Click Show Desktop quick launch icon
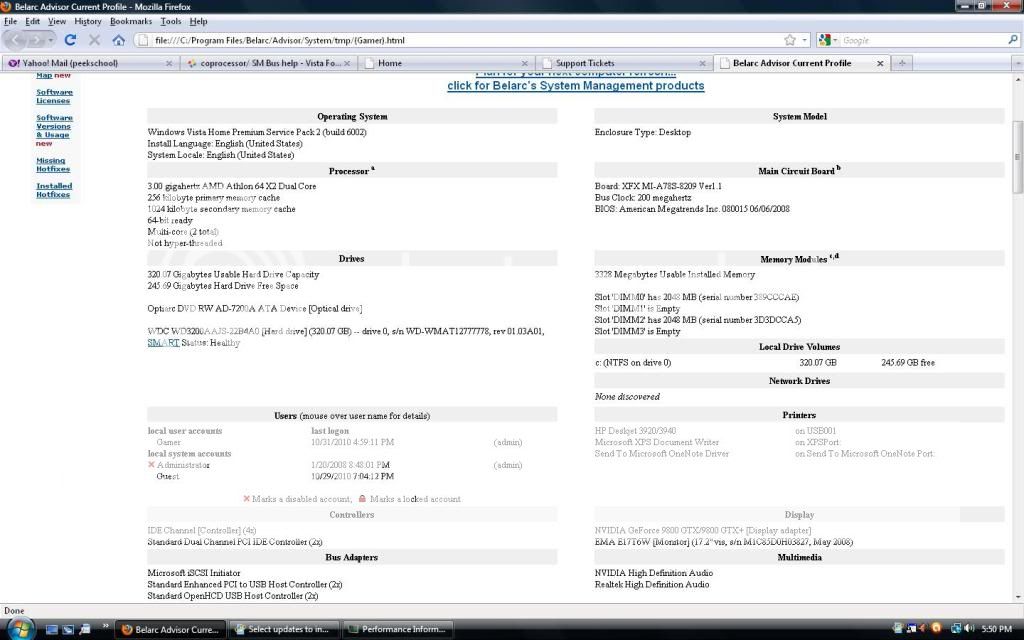The height and width of the screenshot is (640, 1024). pos(52,630)
